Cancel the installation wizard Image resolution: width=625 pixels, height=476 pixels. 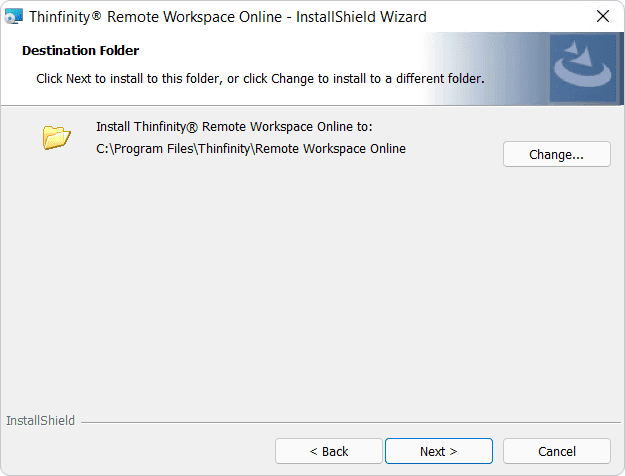[x=556, y=451]
